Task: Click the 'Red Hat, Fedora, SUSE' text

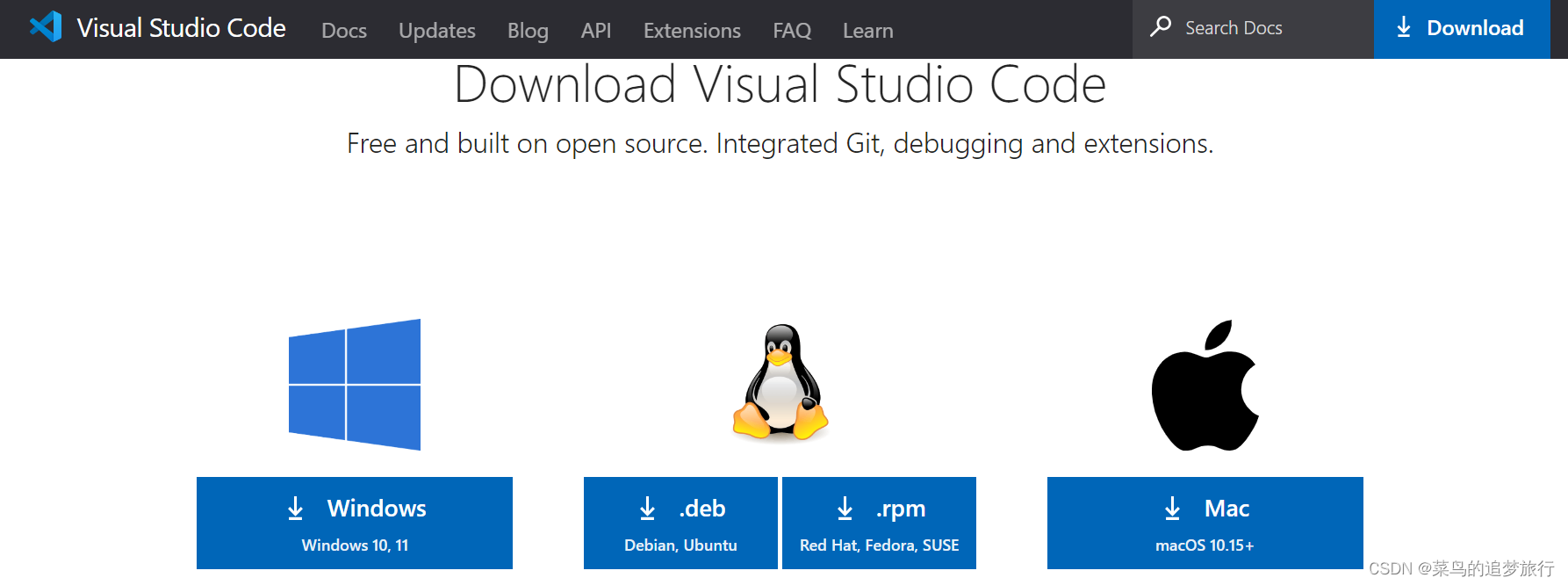Action: (x=879, y=545)
